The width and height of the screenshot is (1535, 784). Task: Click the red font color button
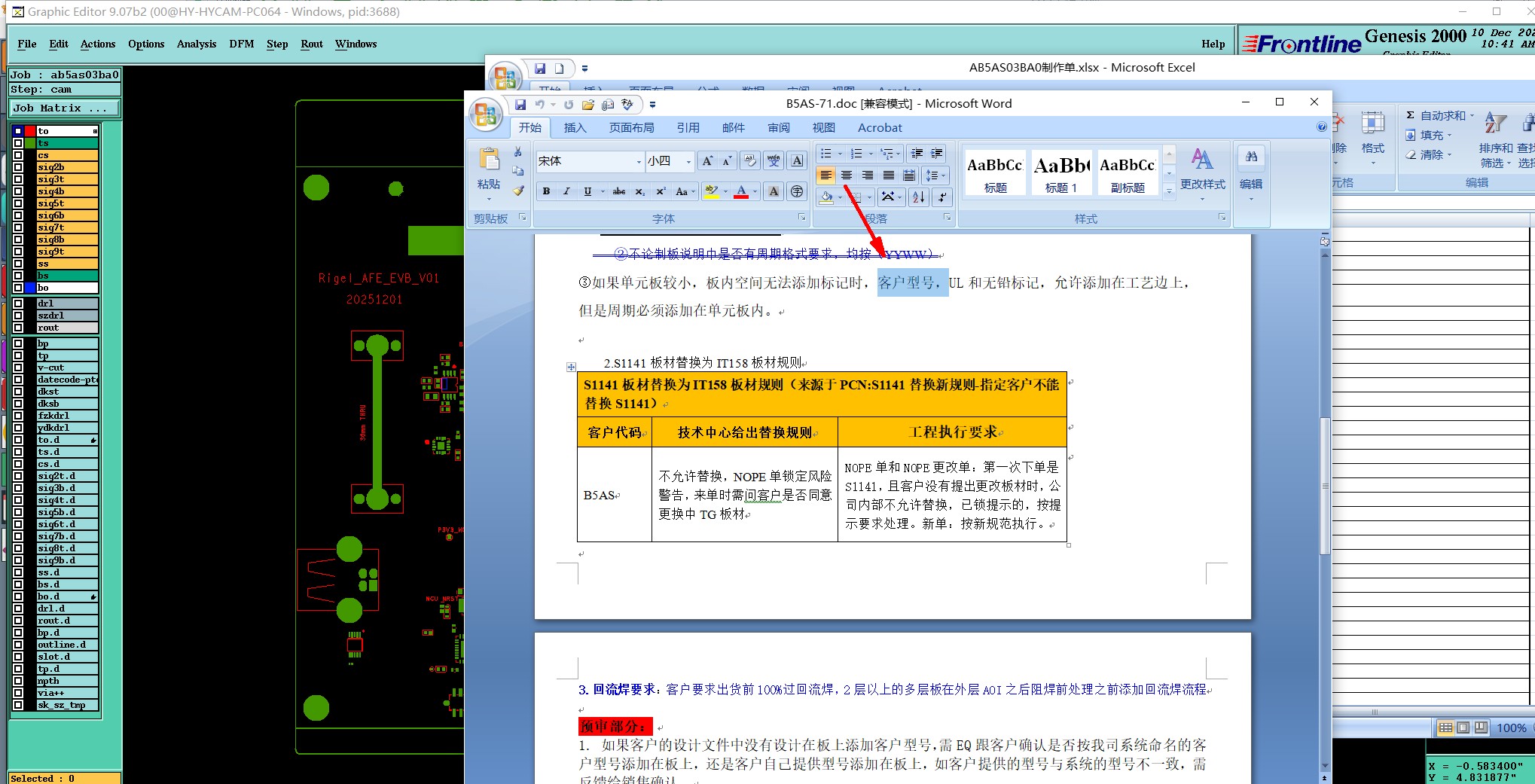coord(741,191)
